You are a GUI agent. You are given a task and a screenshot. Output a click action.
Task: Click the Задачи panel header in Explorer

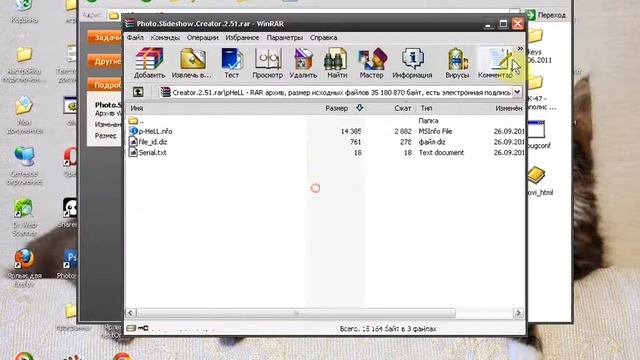click(104, 38)
